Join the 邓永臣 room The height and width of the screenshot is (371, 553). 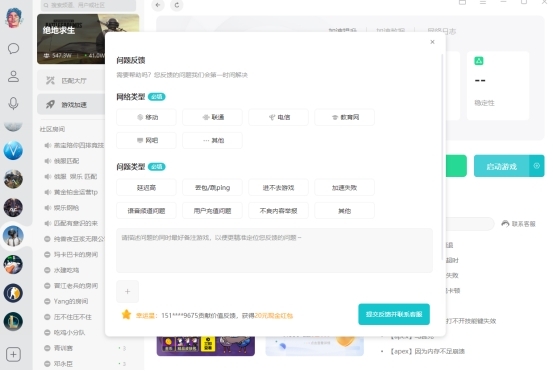(63, 364)
